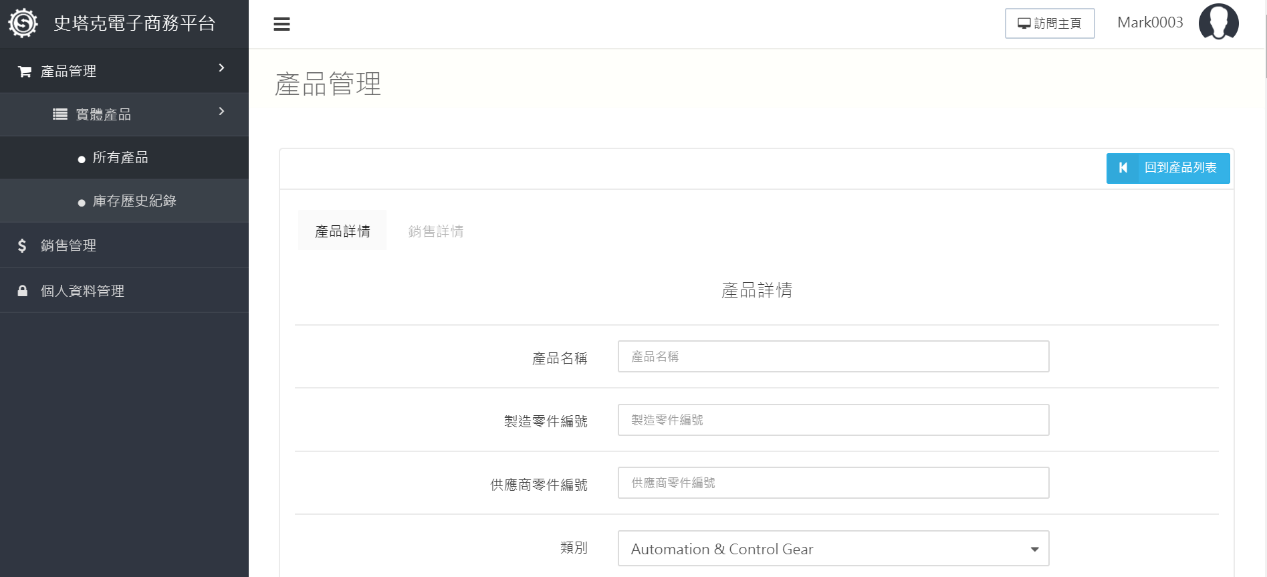The height and width of the screenshot is (577, 1267).
Task: Switch to the 銷售詳情 tab
Action: (x=435, y=231)
